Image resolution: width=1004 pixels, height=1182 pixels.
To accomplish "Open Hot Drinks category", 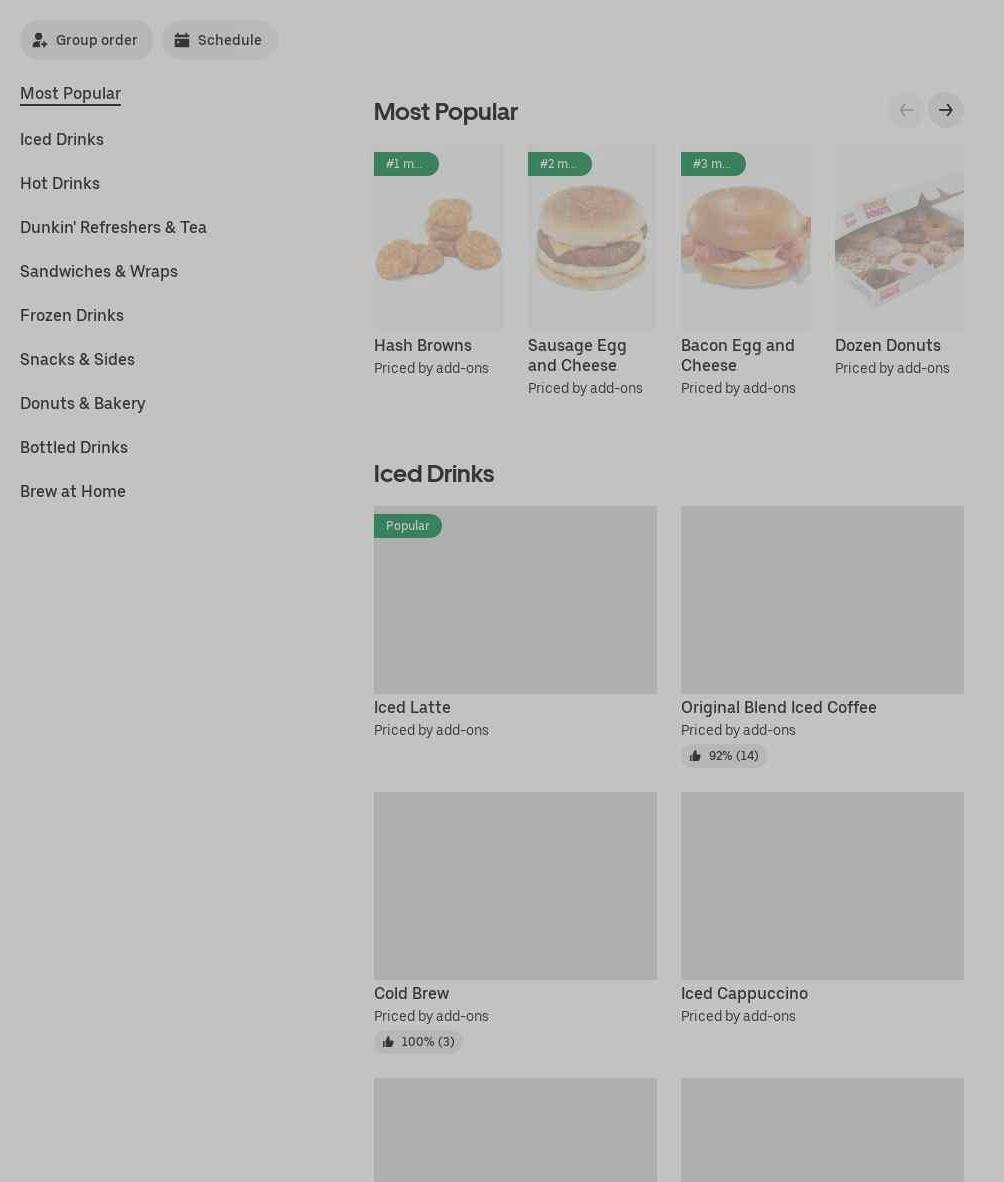I will click(60, 183).
